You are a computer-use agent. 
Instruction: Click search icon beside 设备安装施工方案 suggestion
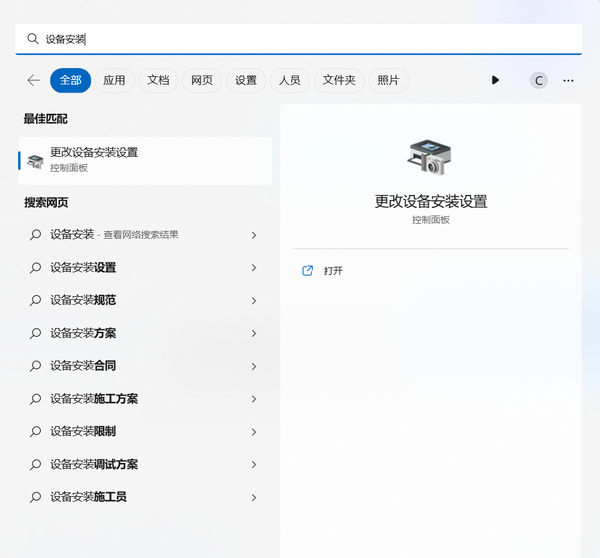pos(36,399)
